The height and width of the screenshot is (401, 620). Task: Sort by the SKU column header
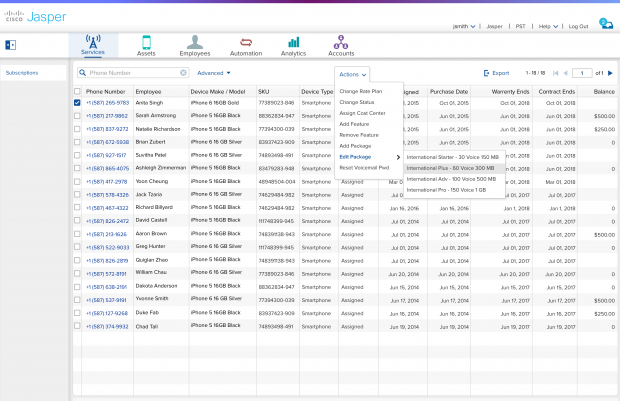(x=264, y=91)
